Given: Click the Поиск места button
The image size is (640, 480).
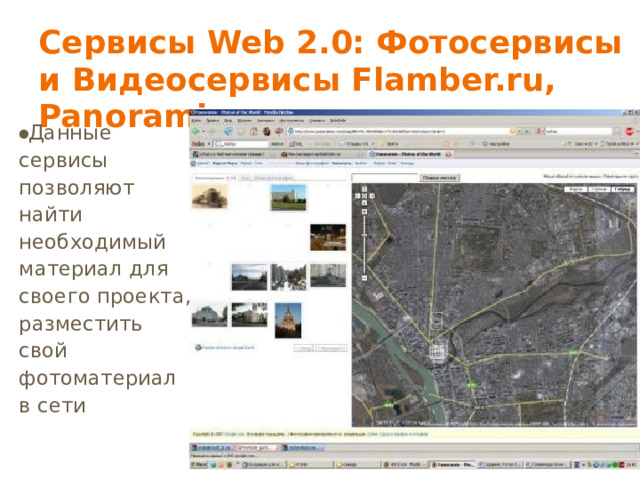Looking at the screenshot, I should click(440, 178).
